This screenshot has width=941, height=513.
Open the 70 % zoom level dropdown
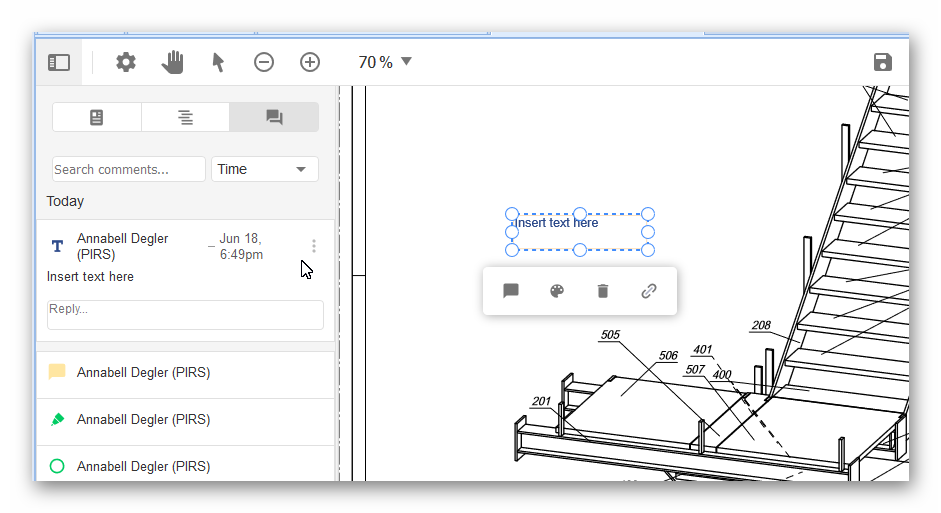click(x=385, y=62)
